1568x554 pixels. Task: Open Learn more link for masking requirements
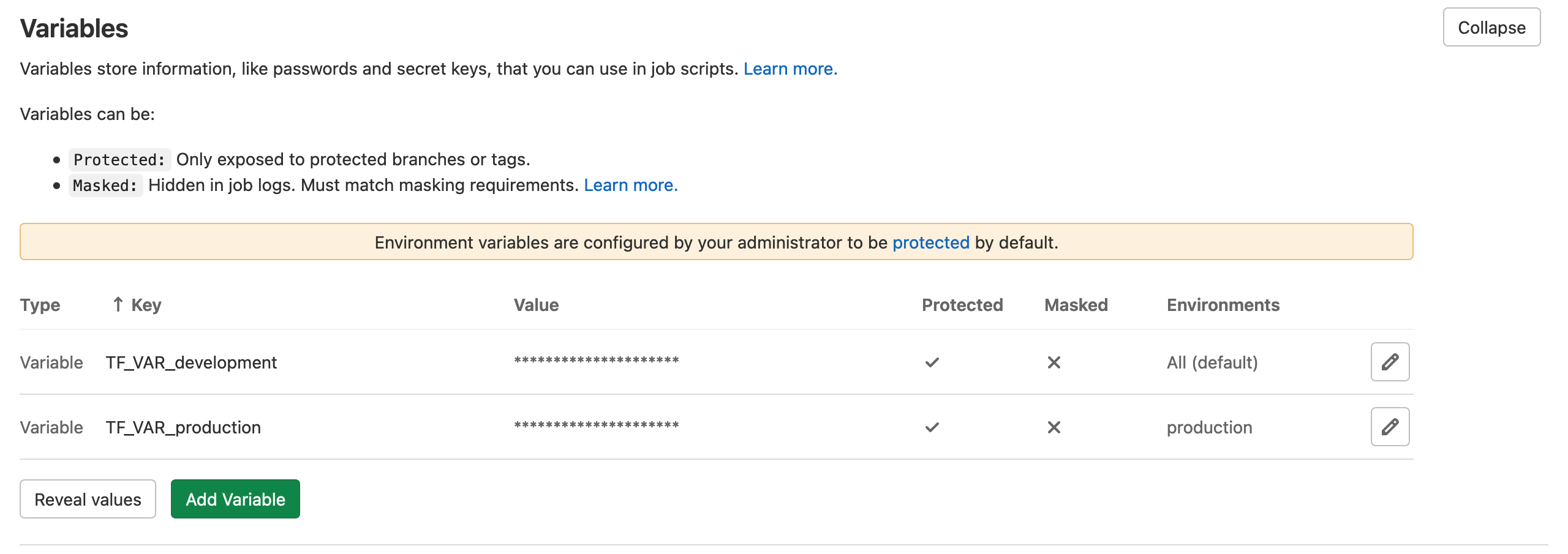click(x=630, y=185)
